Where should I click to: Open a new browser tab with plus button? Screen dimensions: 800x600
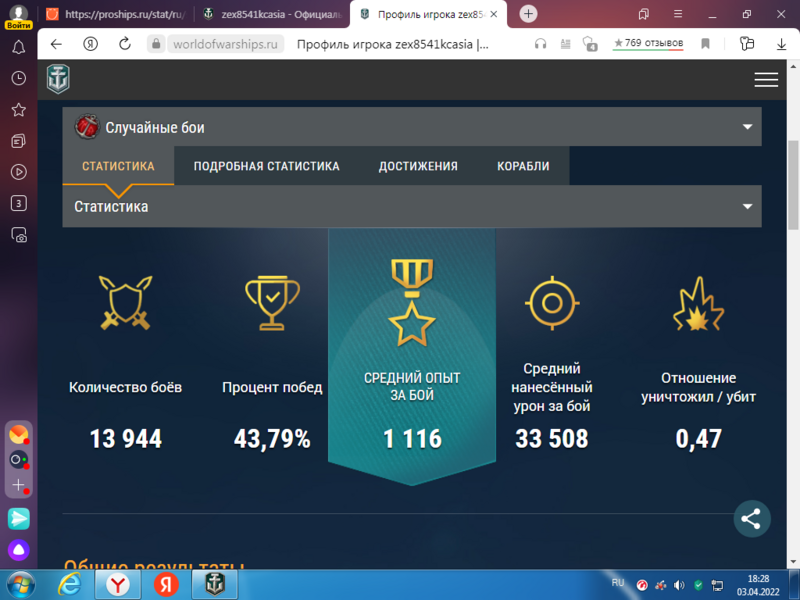click(528, 14)
